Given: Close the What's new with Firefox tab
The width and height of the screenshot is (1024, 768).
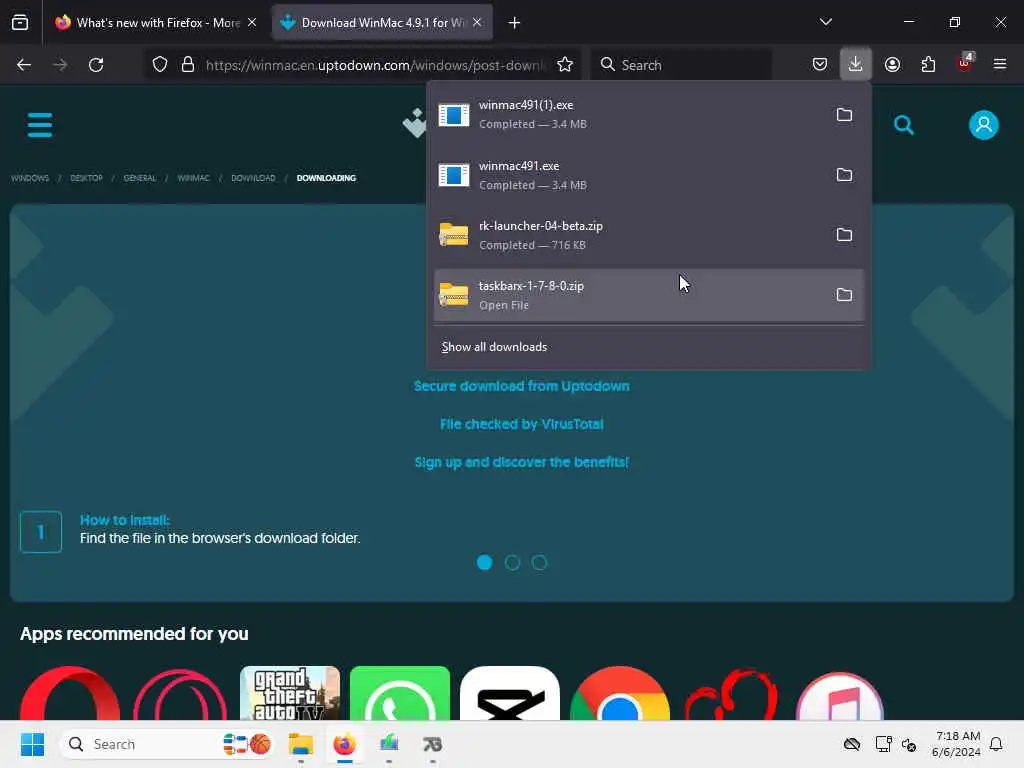Looking at the screenshot, I should [252, 22].
